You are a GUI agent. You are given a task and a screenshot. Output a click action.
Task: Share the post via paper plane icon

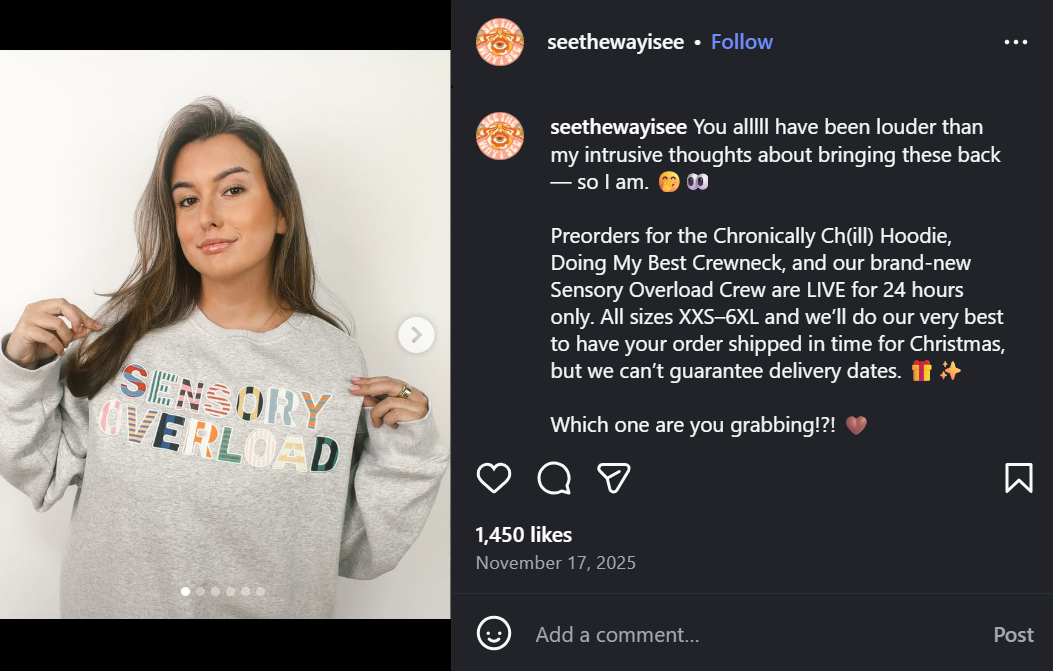click(x=613, y=478)
